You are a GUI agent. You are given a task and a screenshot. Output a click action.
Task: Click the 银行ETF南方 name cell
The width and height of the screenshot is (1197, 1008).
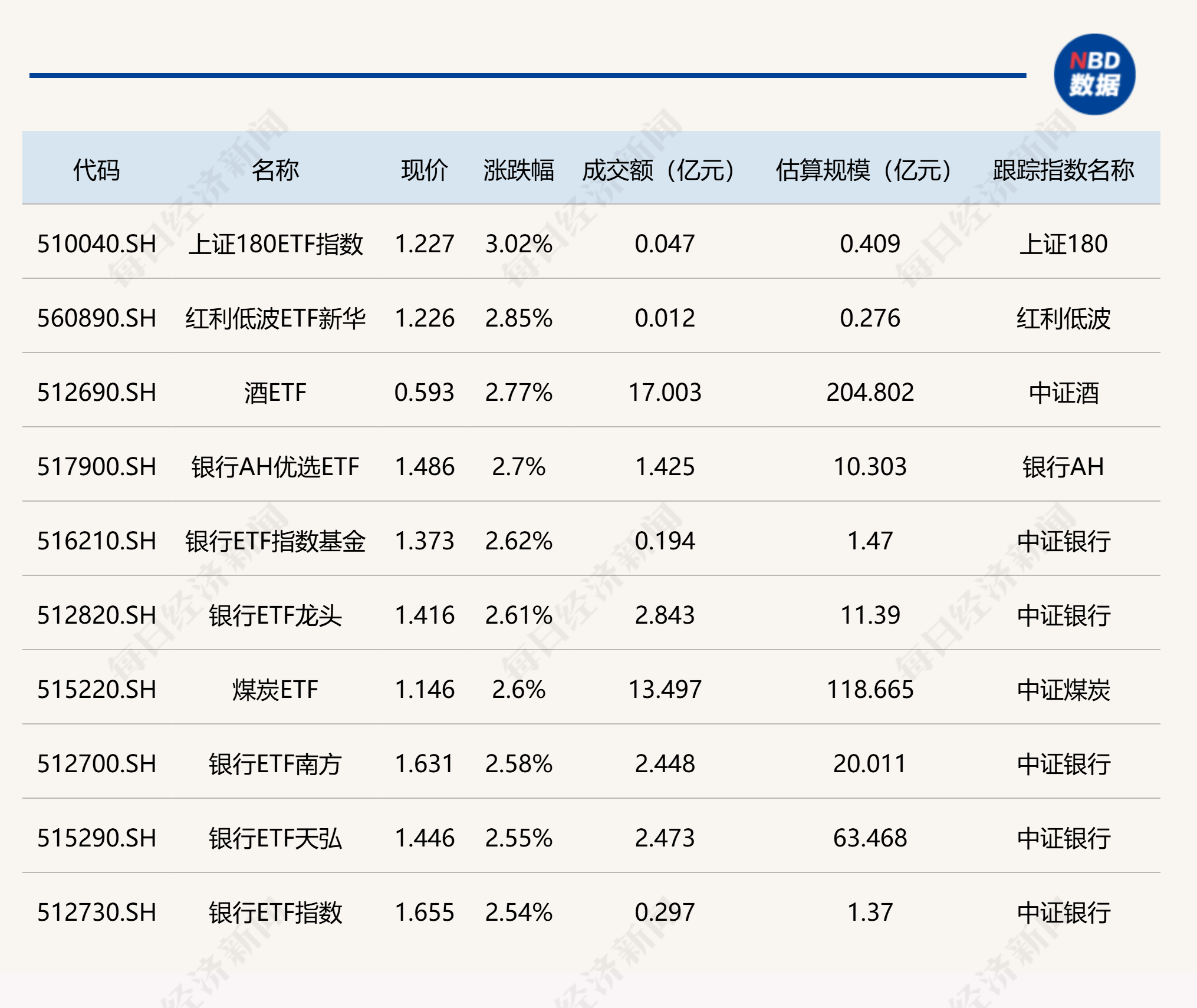[x=275, y=764]
